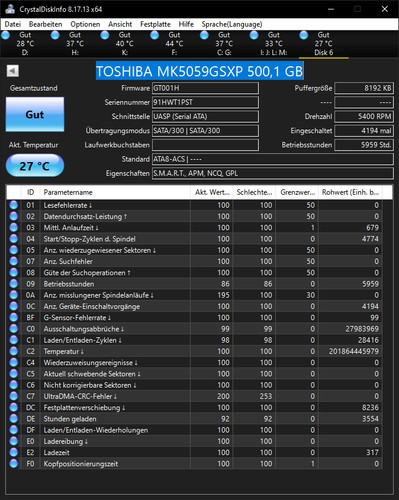Click the Eigenschaften field S.M.A.R.T., APM

click(x=272, y=173)
